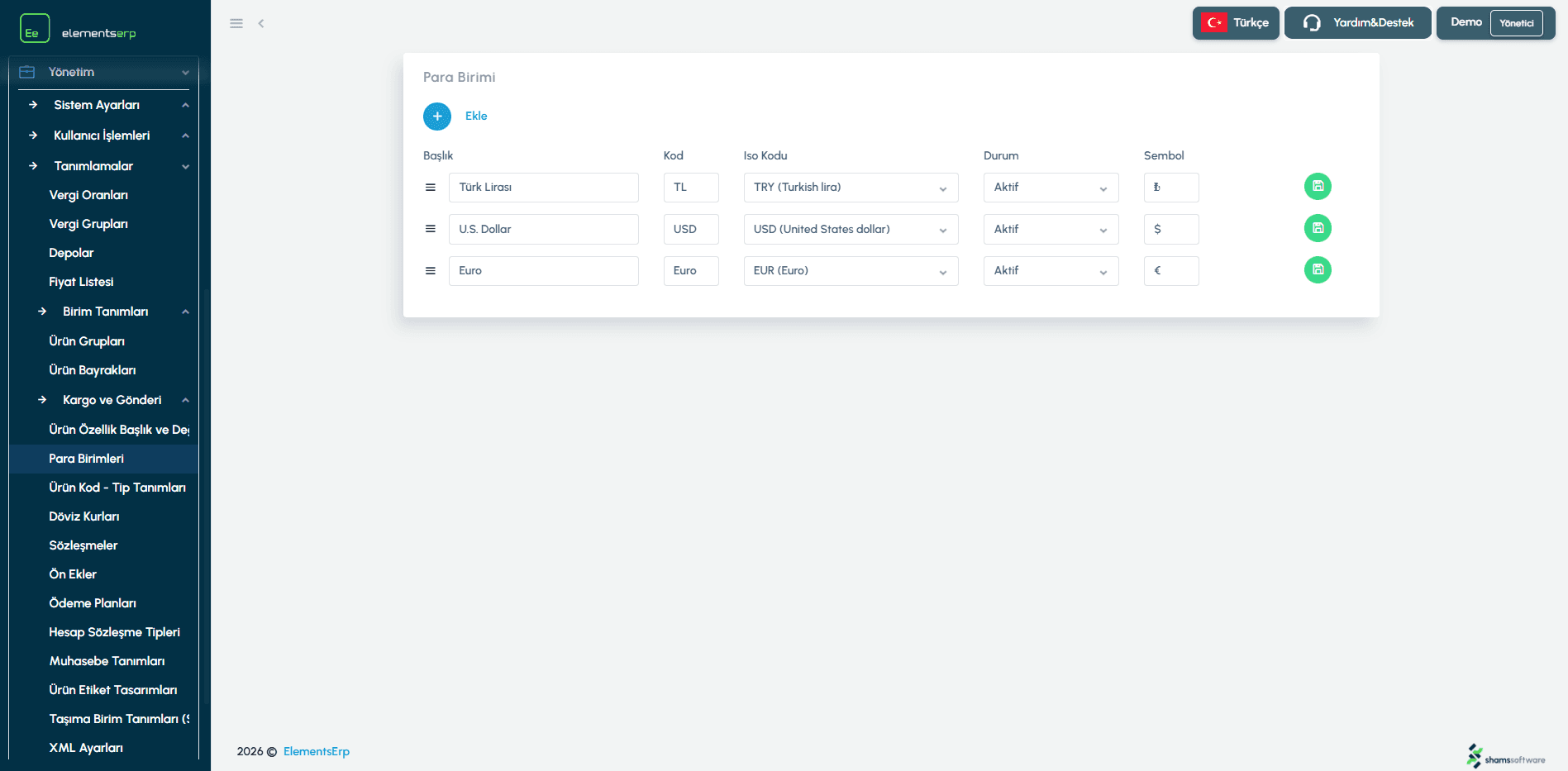1568x771 pixels.
Task: Save the Euro currency row
Action: 1318,269
